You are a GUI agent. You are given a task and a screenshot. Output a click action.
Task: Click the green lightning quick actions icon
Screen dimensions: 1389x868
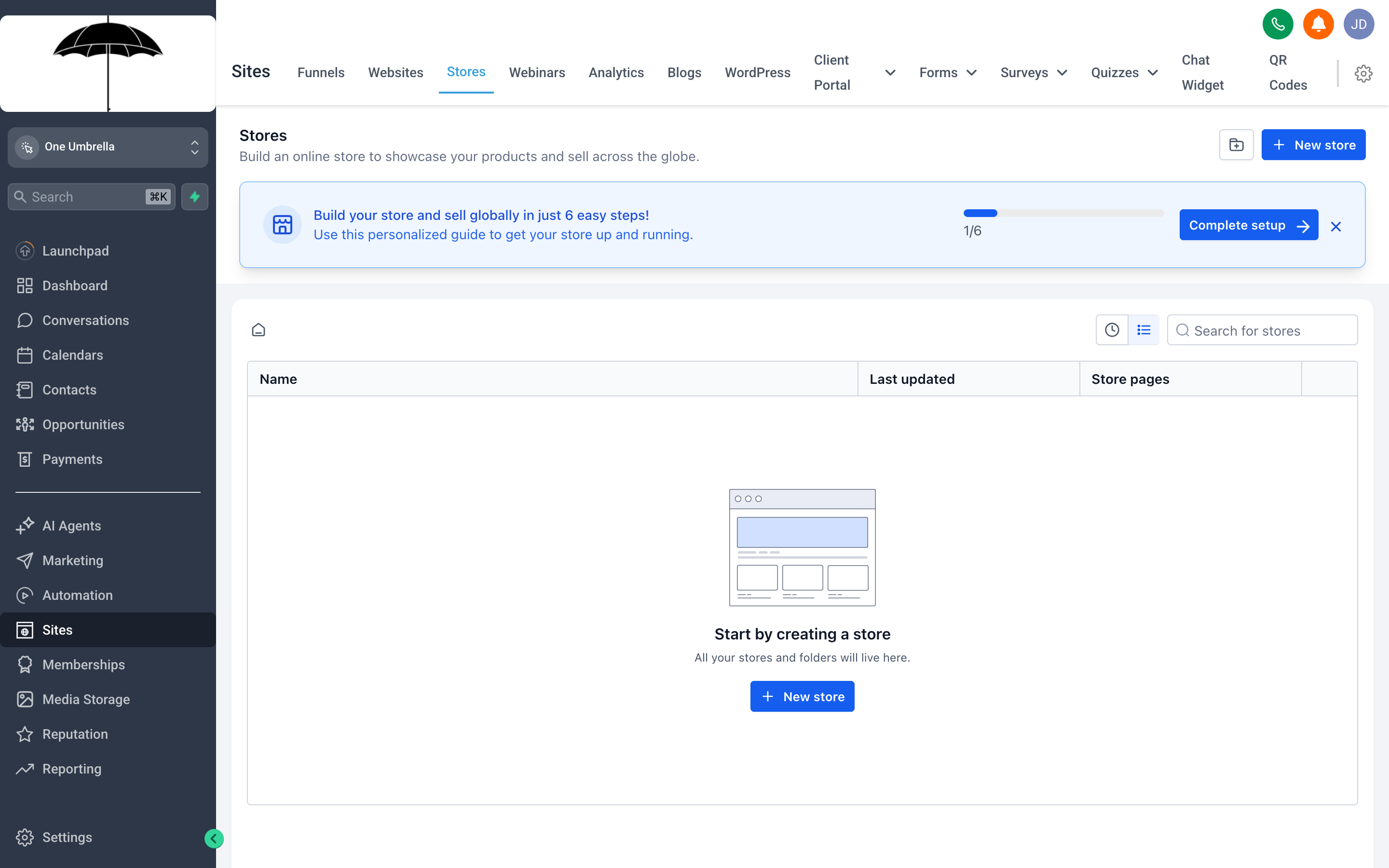[194, 197]
